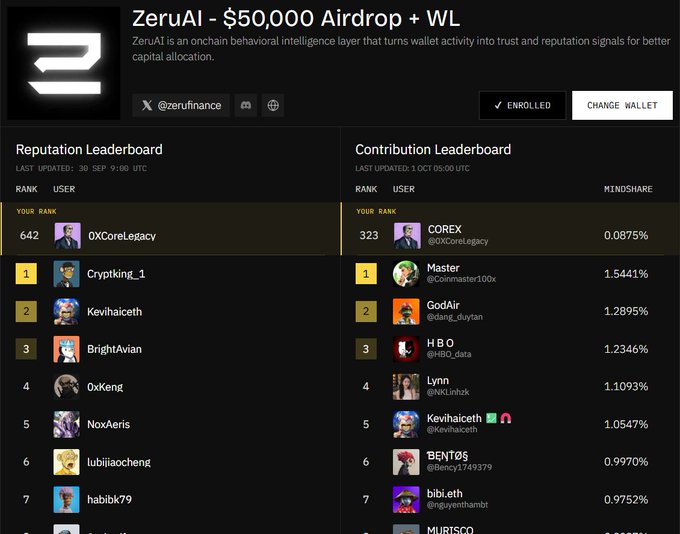Click rank 3 badge in Reputation Leaderboard
Image resolution: width=680 pixels, height=534 pixels.
pos(26,349)
